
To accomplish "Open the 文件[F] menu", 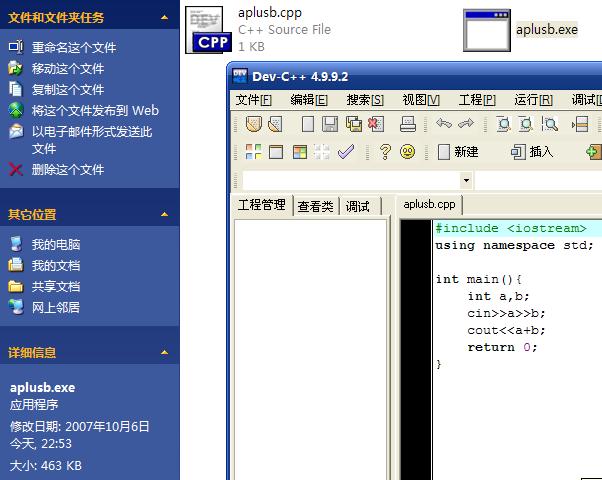I will click(254, 100).
